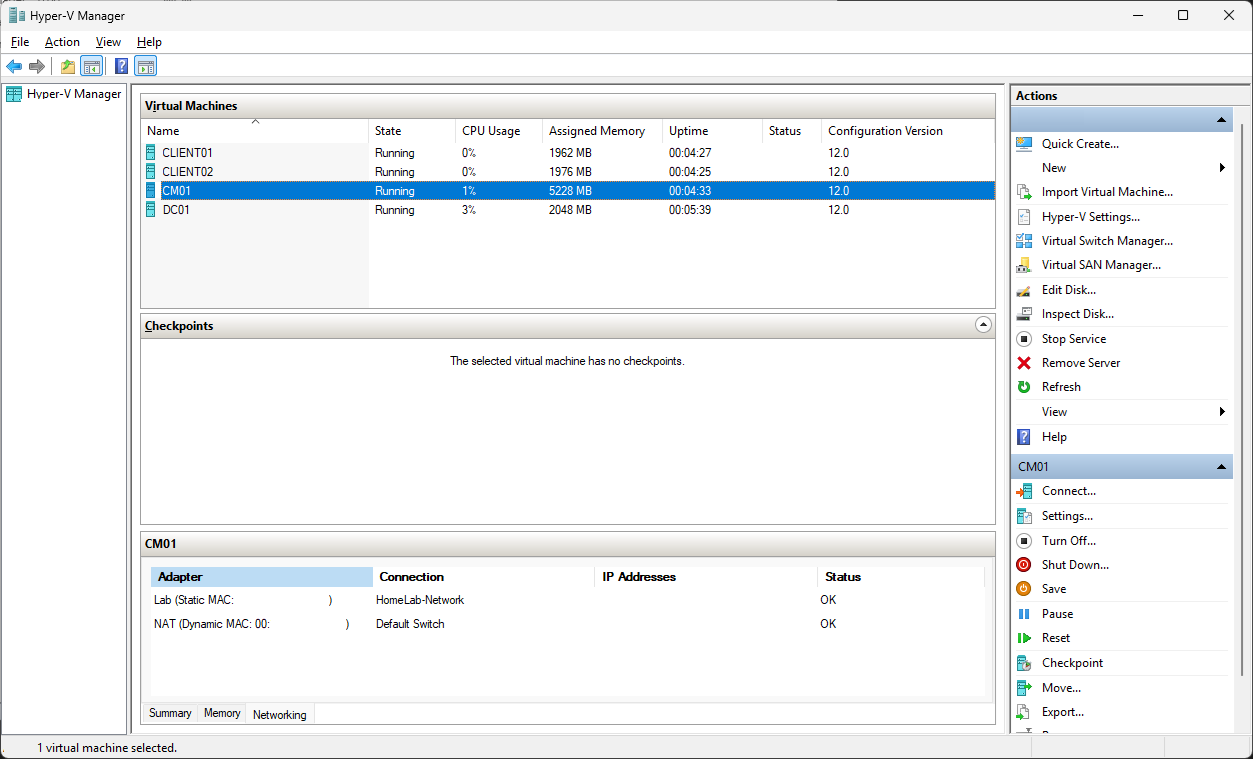
Task: Select the CM01 virtual machine row
Action: (568, 191)
